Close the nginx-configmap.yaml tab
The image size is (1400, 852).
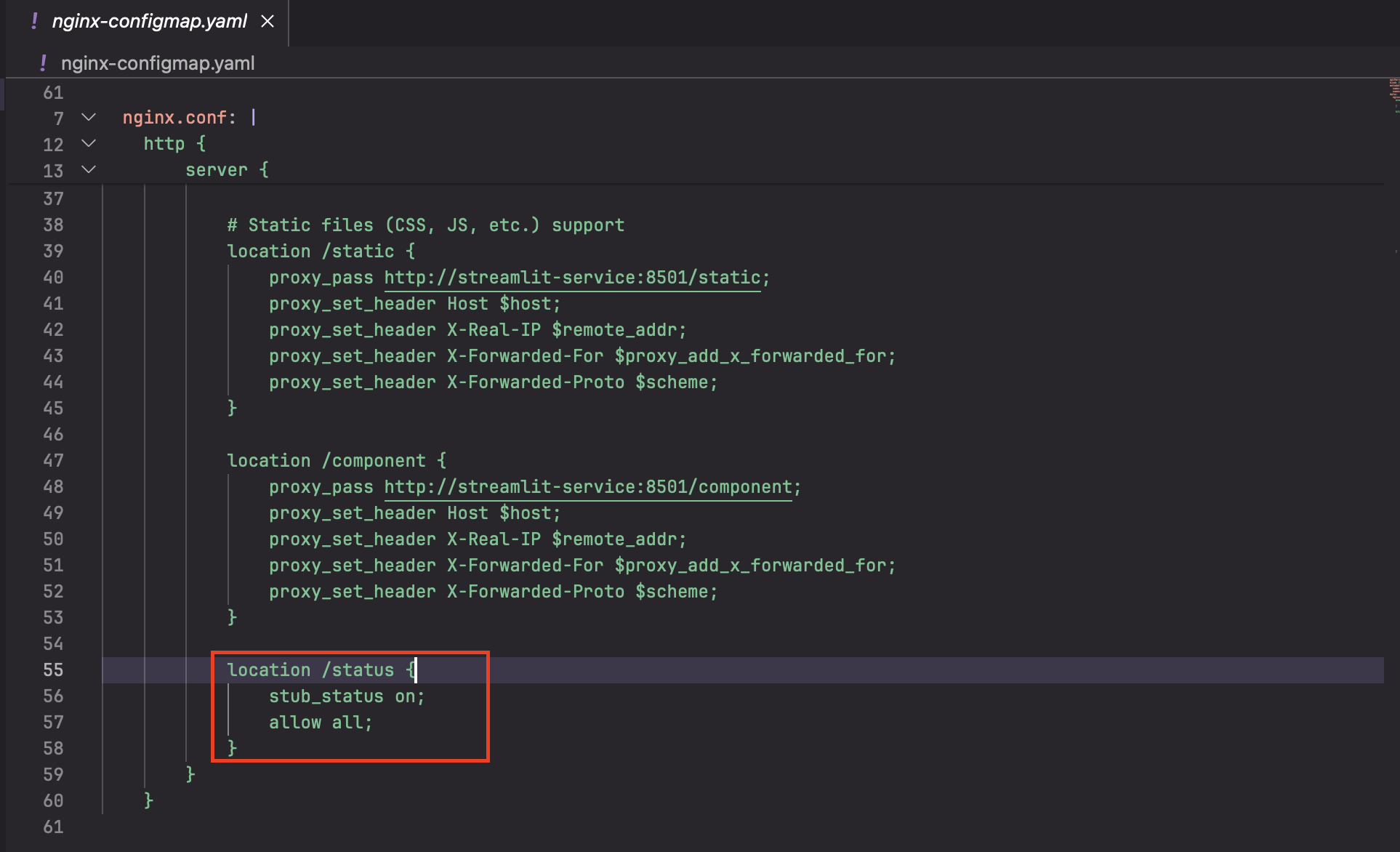[267, 21]
